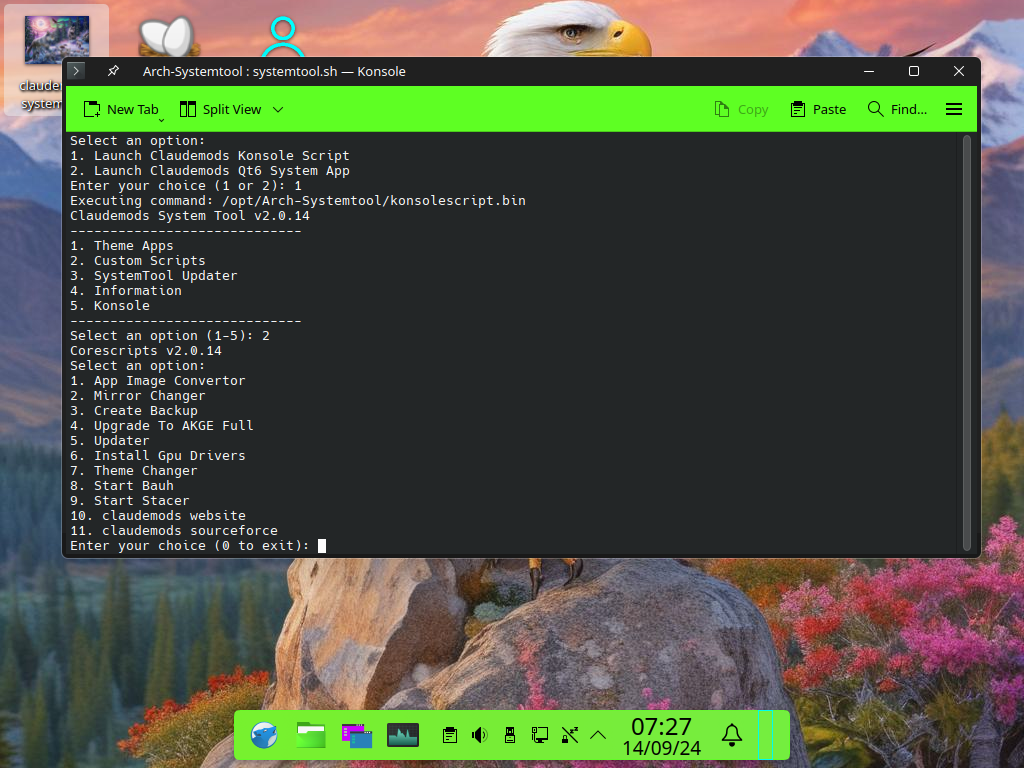The height and width of the screenshot is (768, 1024).
Task: Paste clipboard into the terminal
Action: tap(818, 110)
